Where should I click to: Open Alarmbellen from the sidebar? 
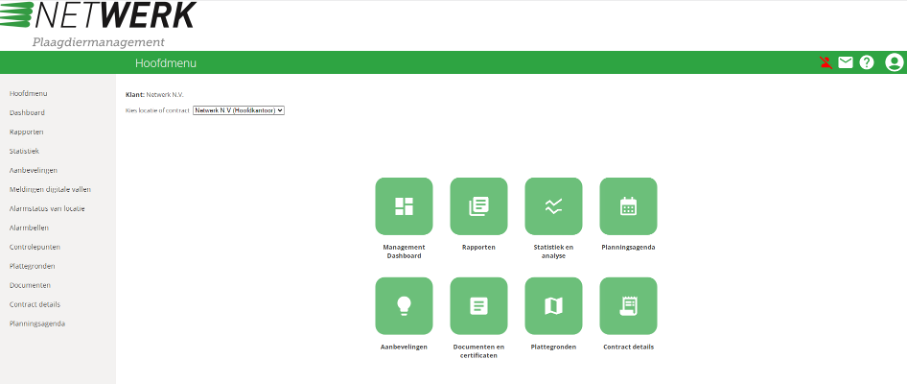[29, 228]
